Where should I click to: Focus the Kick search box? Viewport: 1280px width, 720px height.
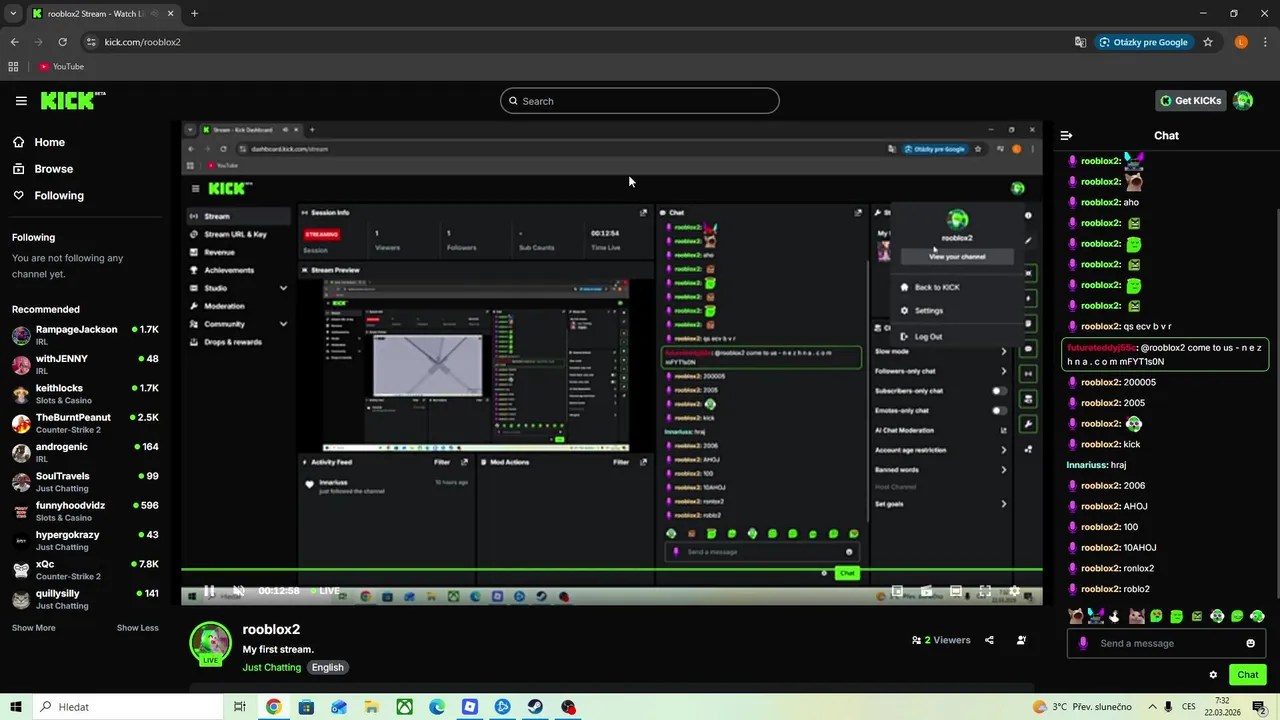pos(639,101)
